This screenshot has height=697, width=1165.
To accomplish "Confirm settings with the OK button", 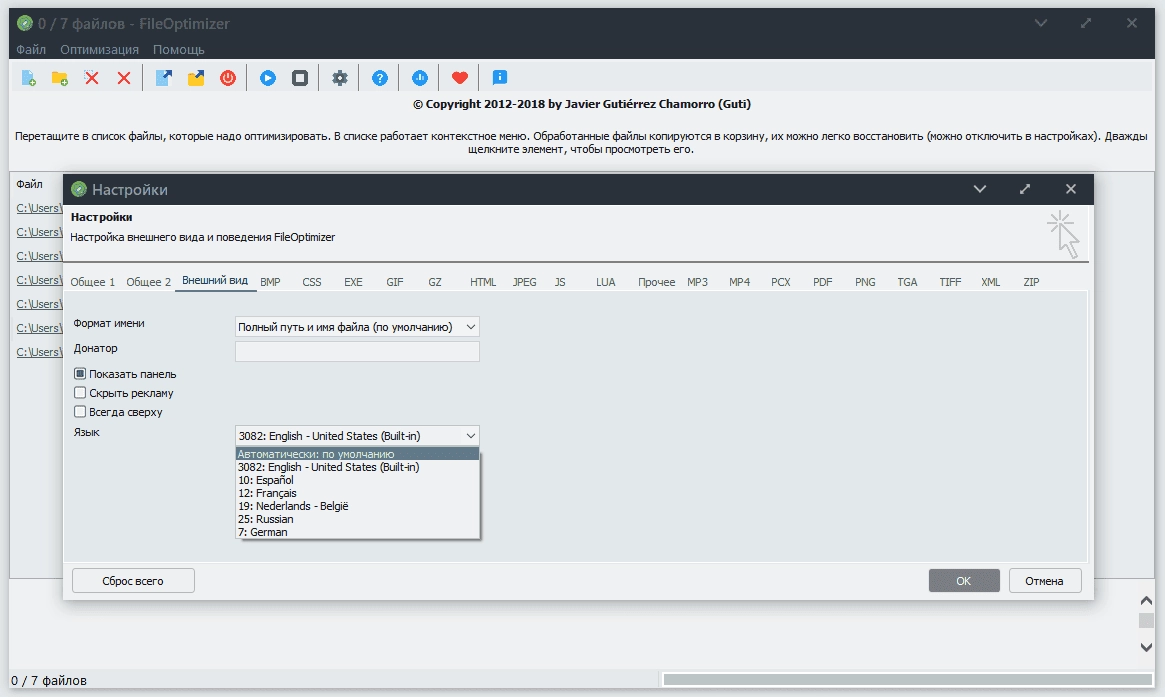I will coord(964,580).
